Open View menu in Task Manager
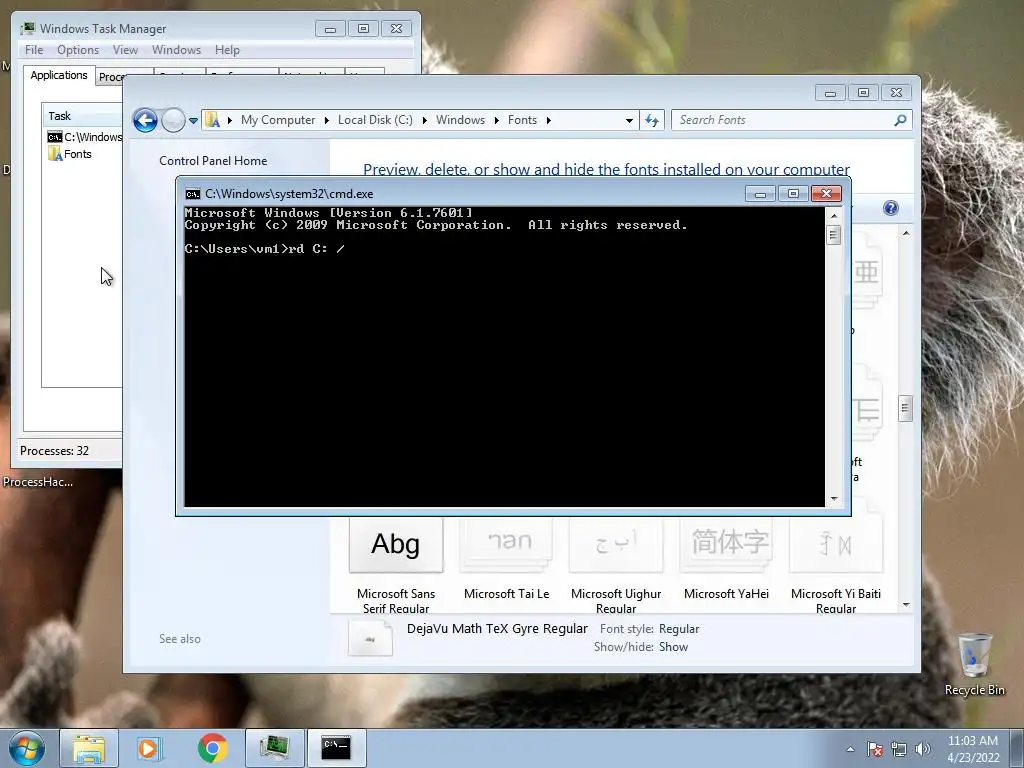The image size is (1024, 768). (x=125, y=50)
